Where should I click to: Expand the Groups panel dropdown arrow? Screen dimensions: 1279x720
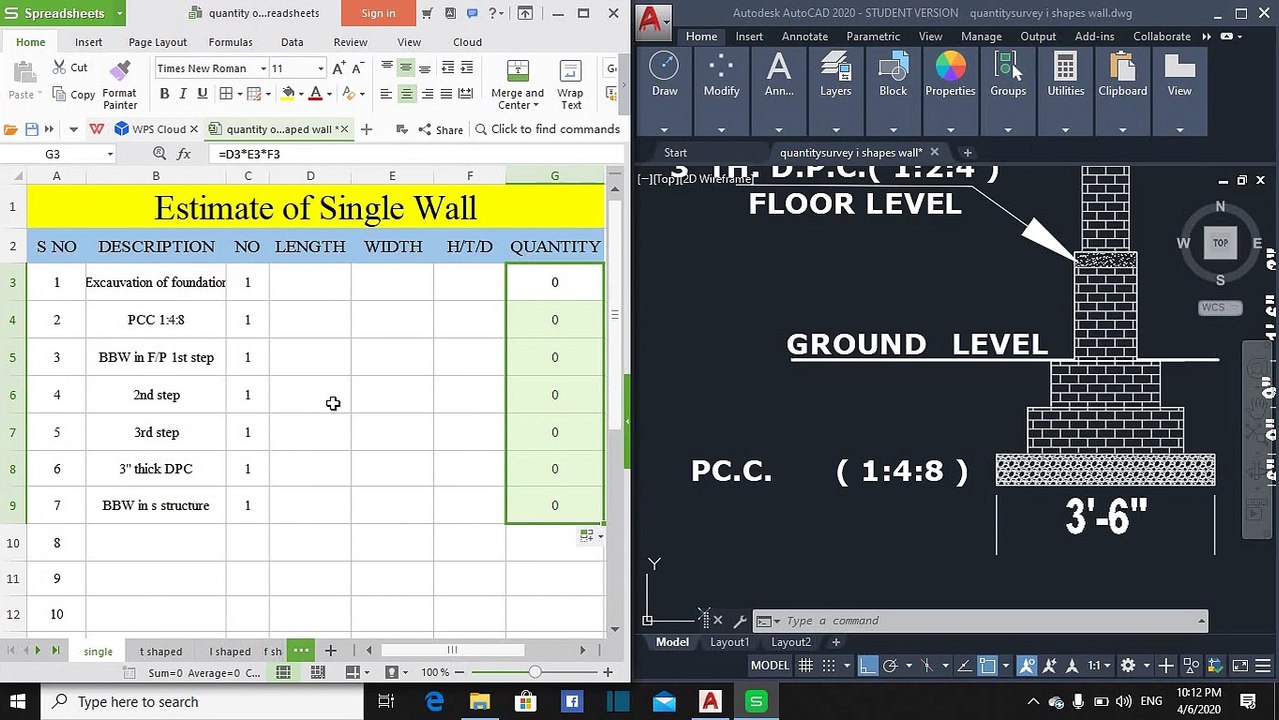tap(1008, 130)
